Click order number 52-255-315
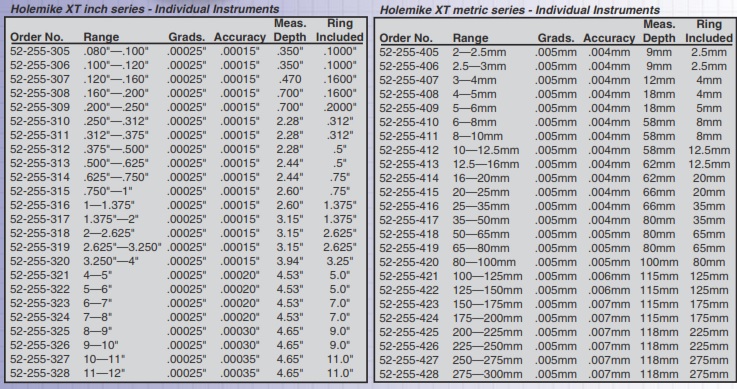The height and width of the screenshot is (389, 737). tap(40, 191)
